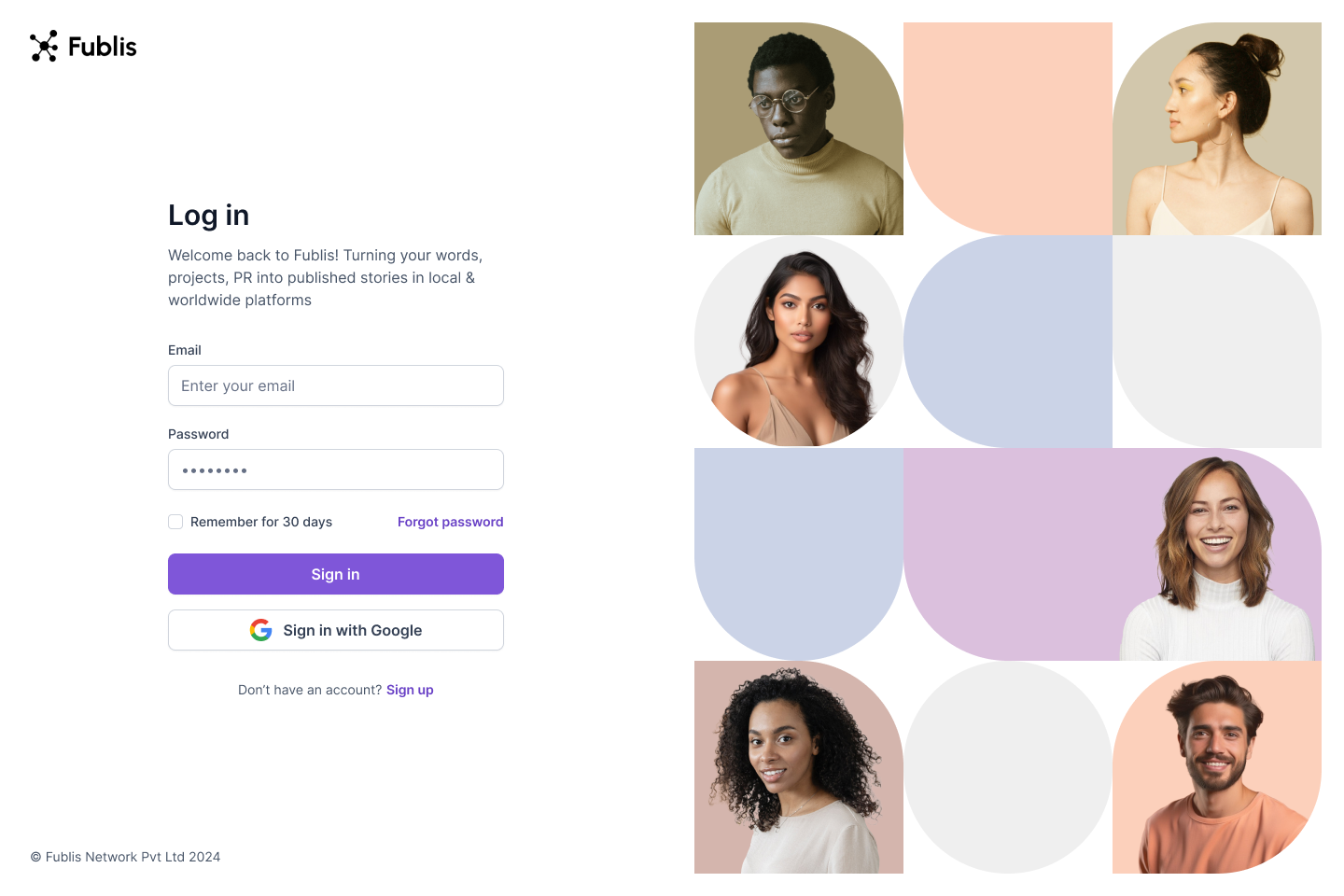Image resolution: width=1344 pixels, height=896 pixels.
Task: Follow the Sign up link
Action: [x=410, y=690]
